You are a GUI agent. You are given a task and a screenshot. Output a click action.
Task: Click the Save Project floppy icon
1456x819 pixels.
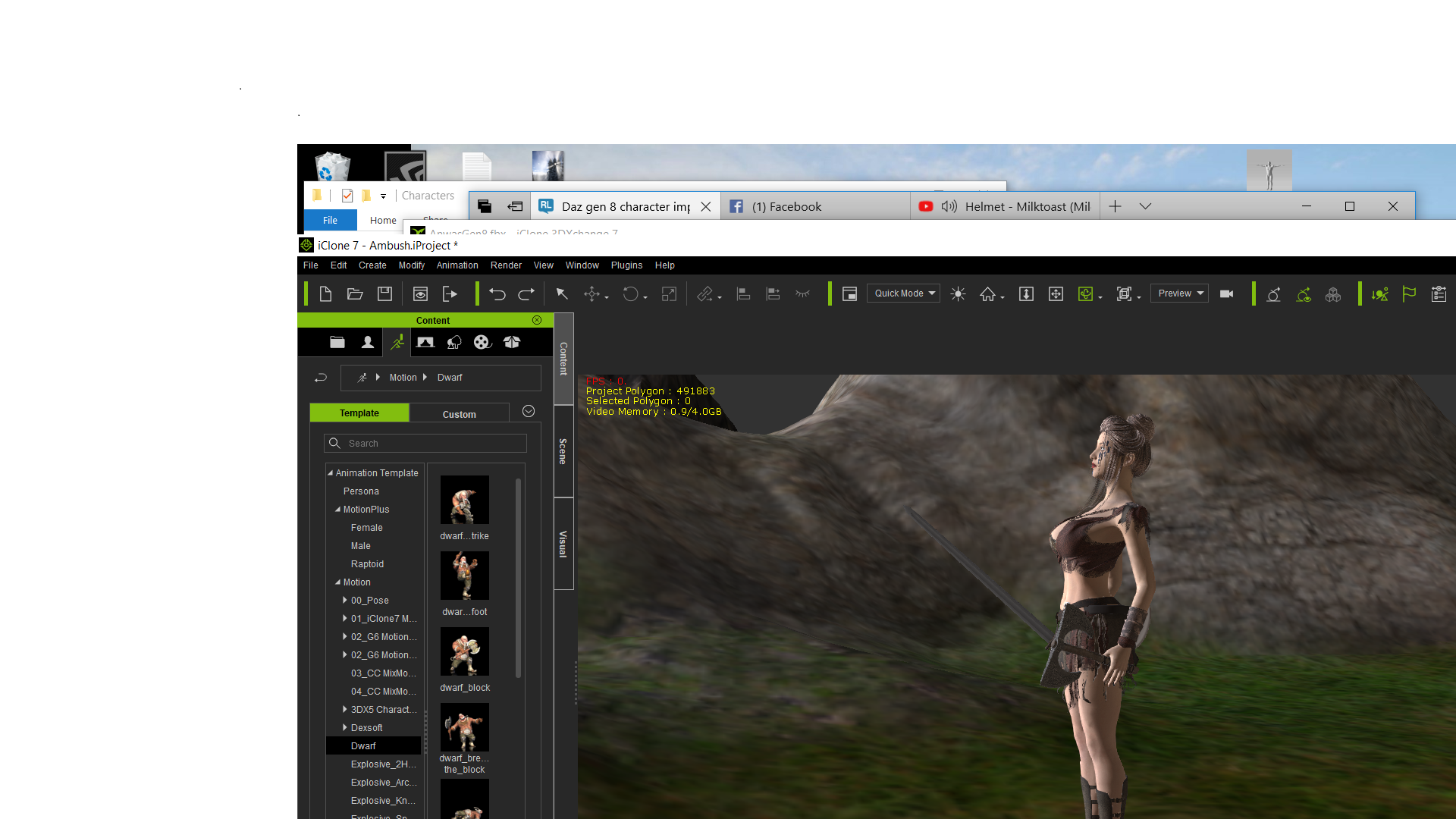click(x=384, y=294)
